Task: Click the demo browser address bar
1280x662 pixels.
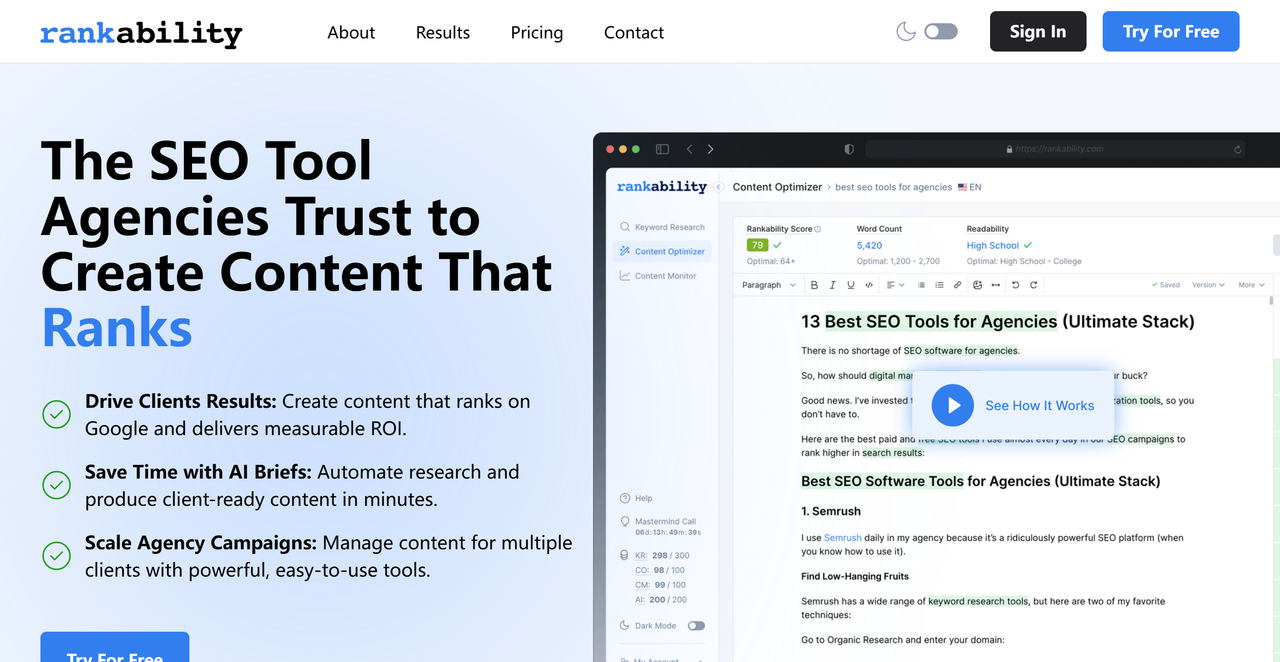Action: (x=1056, y=149)
